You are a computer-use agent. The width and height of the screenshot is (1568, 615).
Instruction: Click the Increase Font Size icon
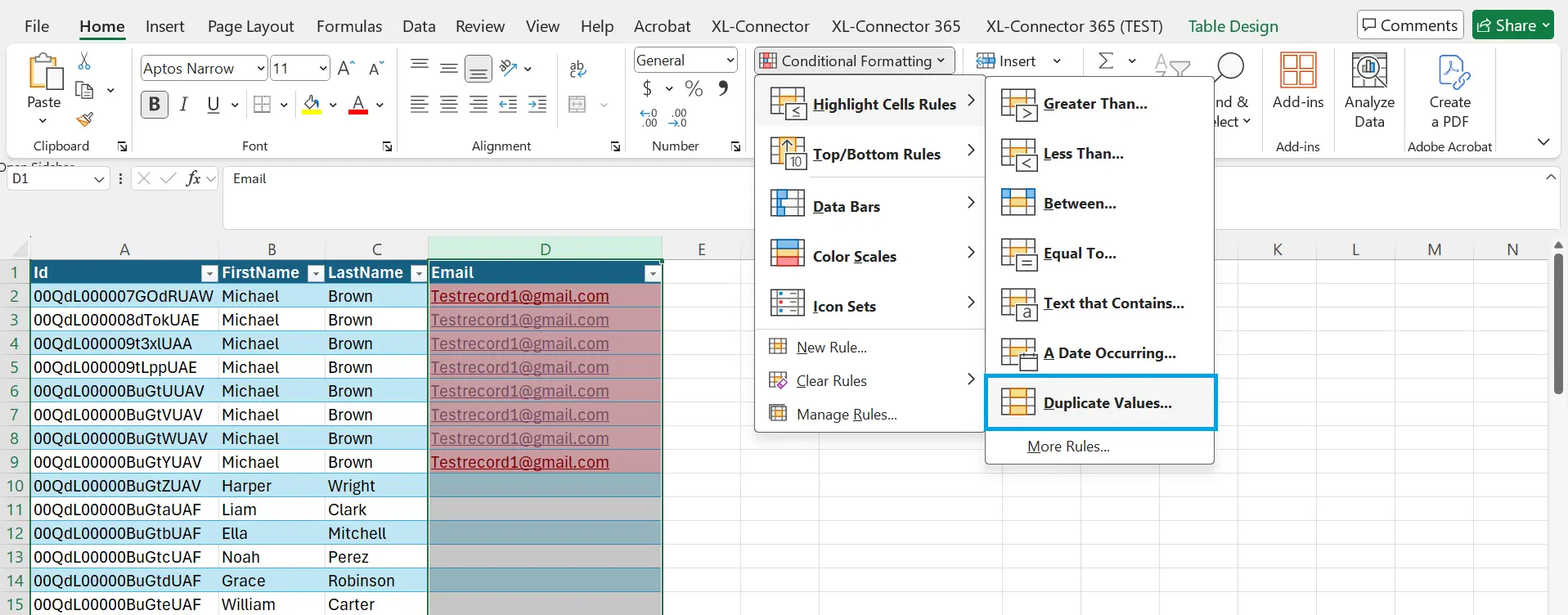[x=346, y=68]
